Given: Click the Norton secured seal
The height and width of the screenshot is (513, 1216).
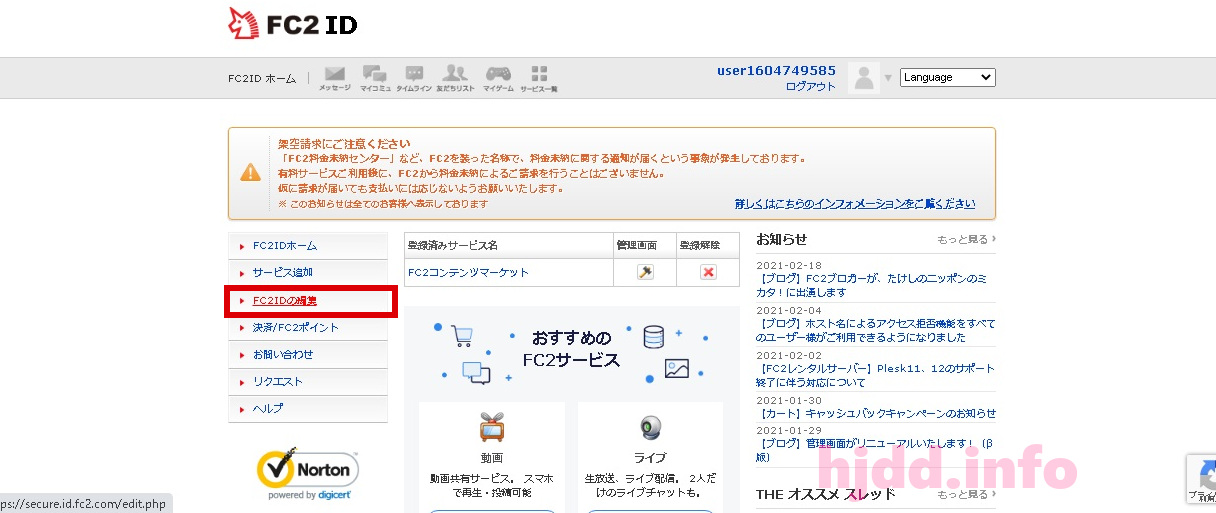Looking at the screenshot, I should [x=308, y=472].
